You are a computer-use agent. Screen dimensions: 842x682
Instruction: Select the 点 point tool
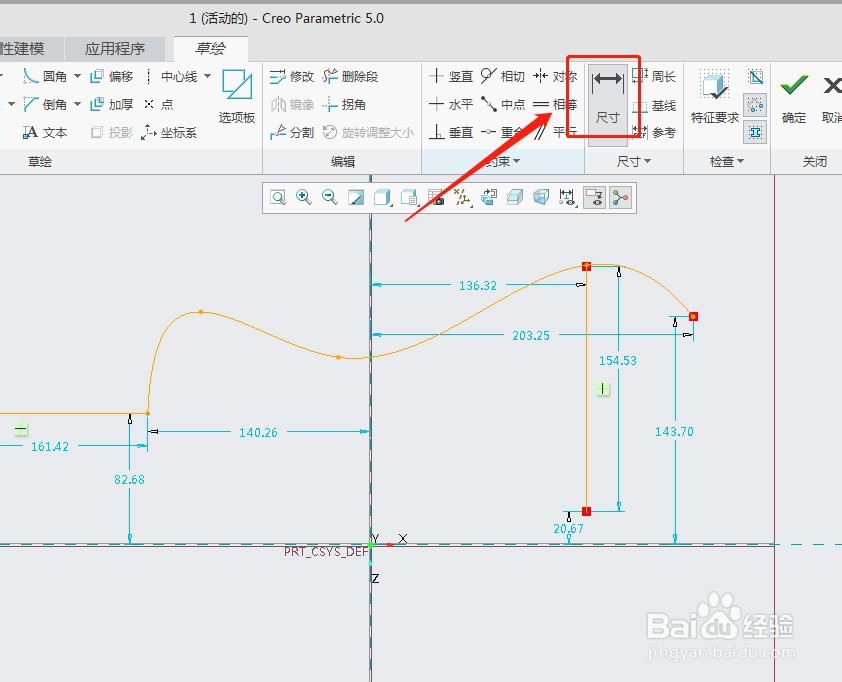coord(158,104)
